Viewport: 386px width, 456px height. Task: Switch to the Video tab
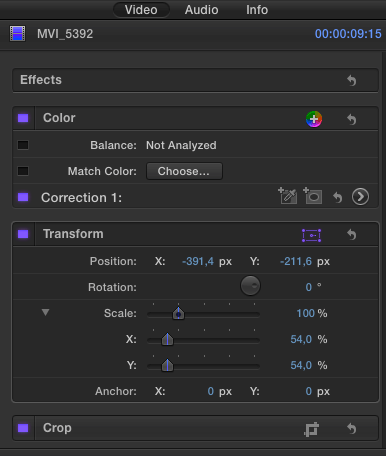[x=141, y=10]
